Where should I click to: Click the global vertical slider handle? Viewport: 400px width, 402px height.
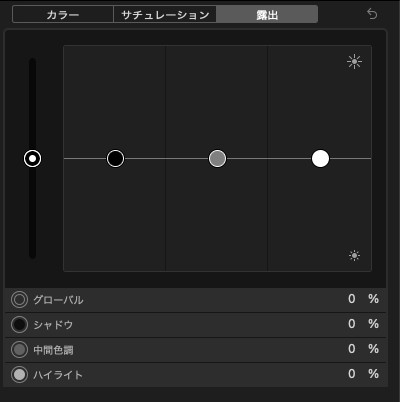(32, 158)
